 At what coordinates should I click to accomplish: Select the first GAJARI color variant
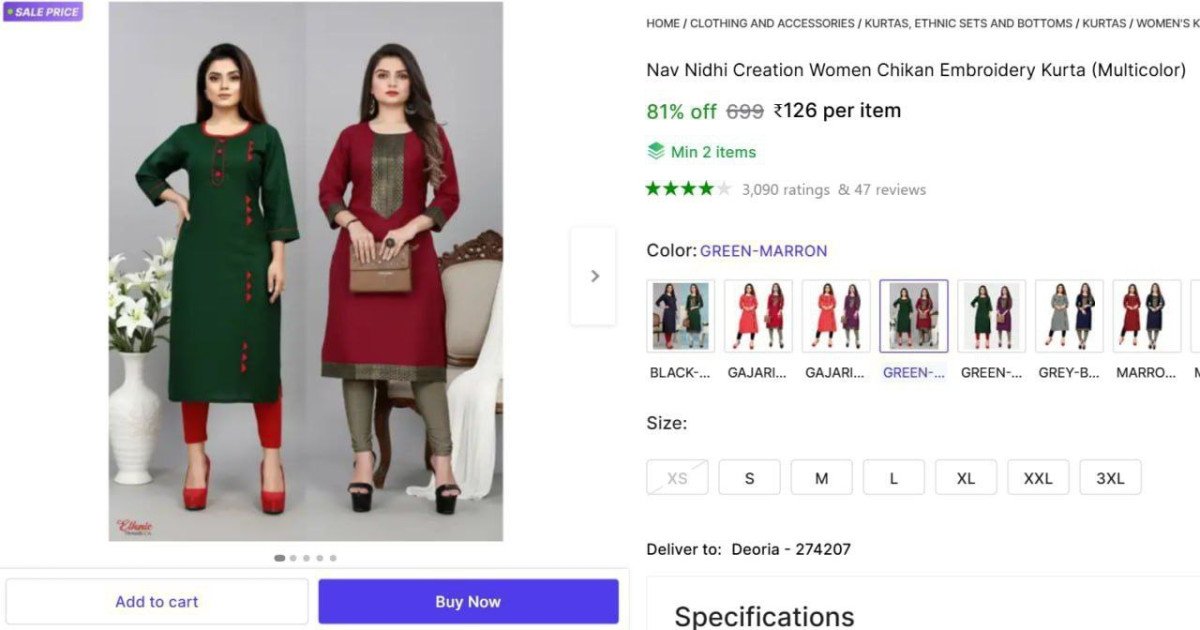(x=758, y=316)
